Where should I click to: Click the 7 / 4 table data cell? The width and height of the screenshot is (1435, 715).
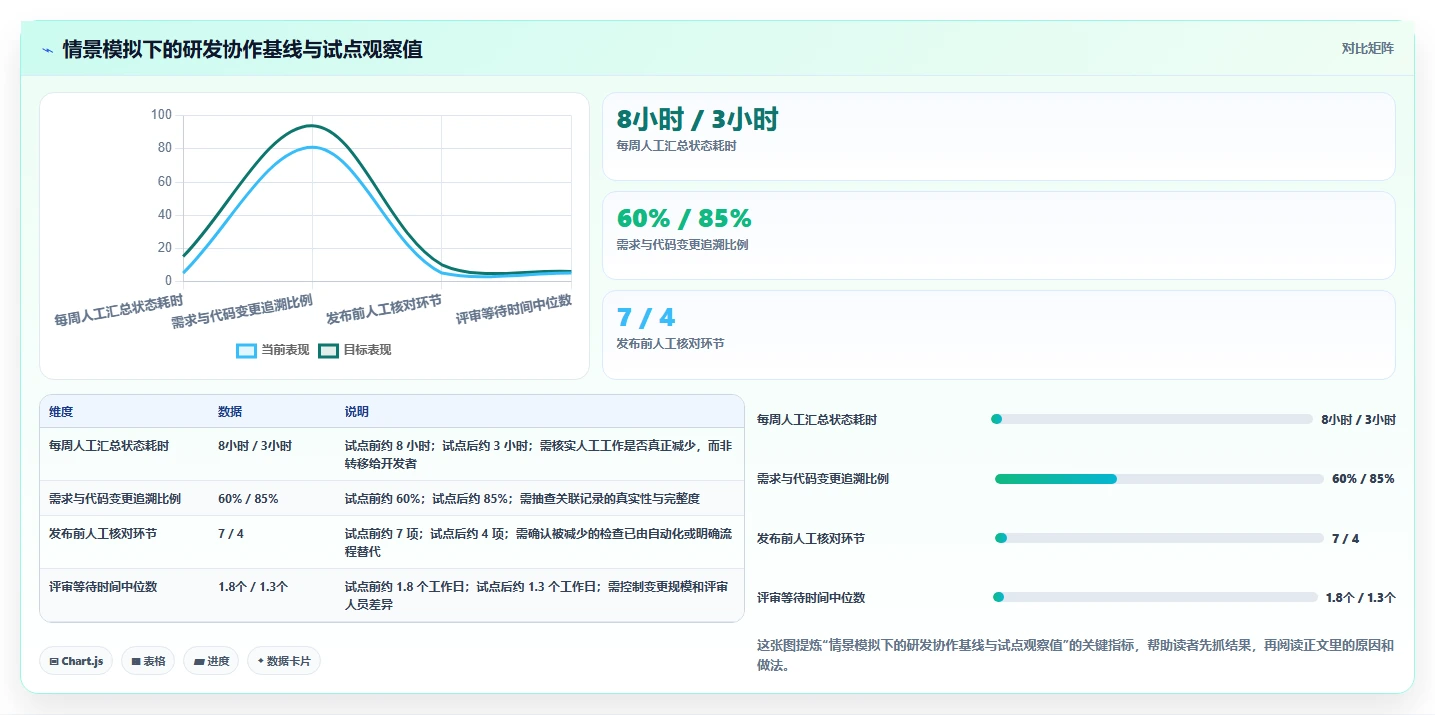pyautogui.click(x=231, y=534)
